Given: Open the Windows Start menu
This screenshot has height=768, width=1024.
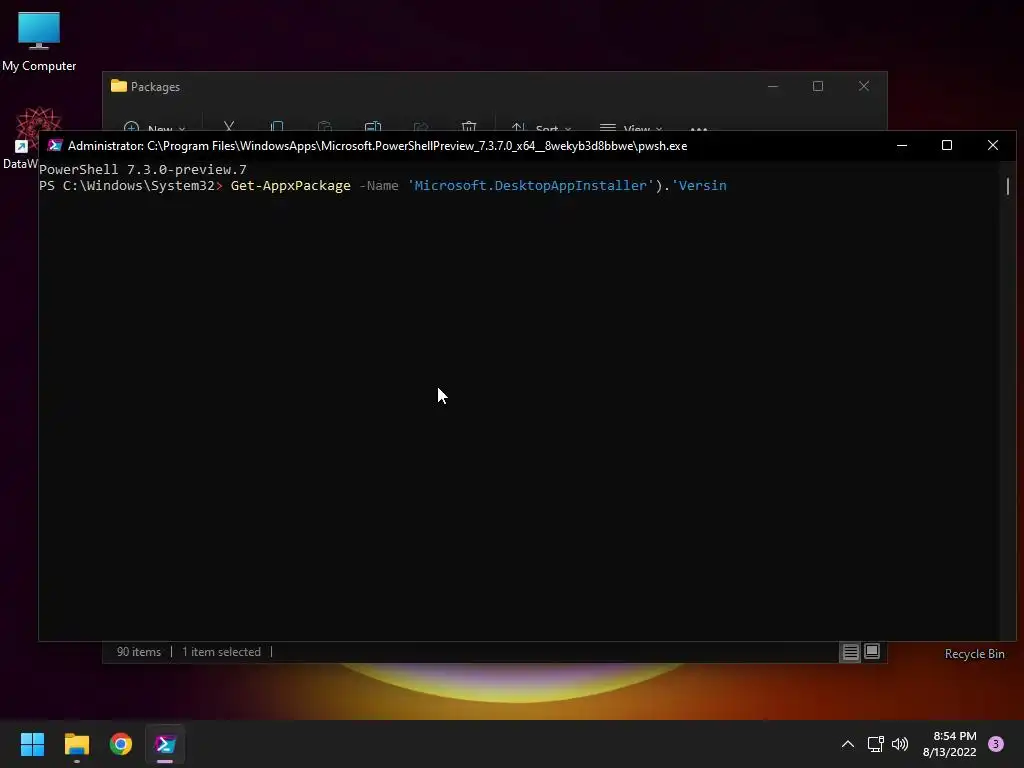Looking at the screenshot, I should coord(32,744).
